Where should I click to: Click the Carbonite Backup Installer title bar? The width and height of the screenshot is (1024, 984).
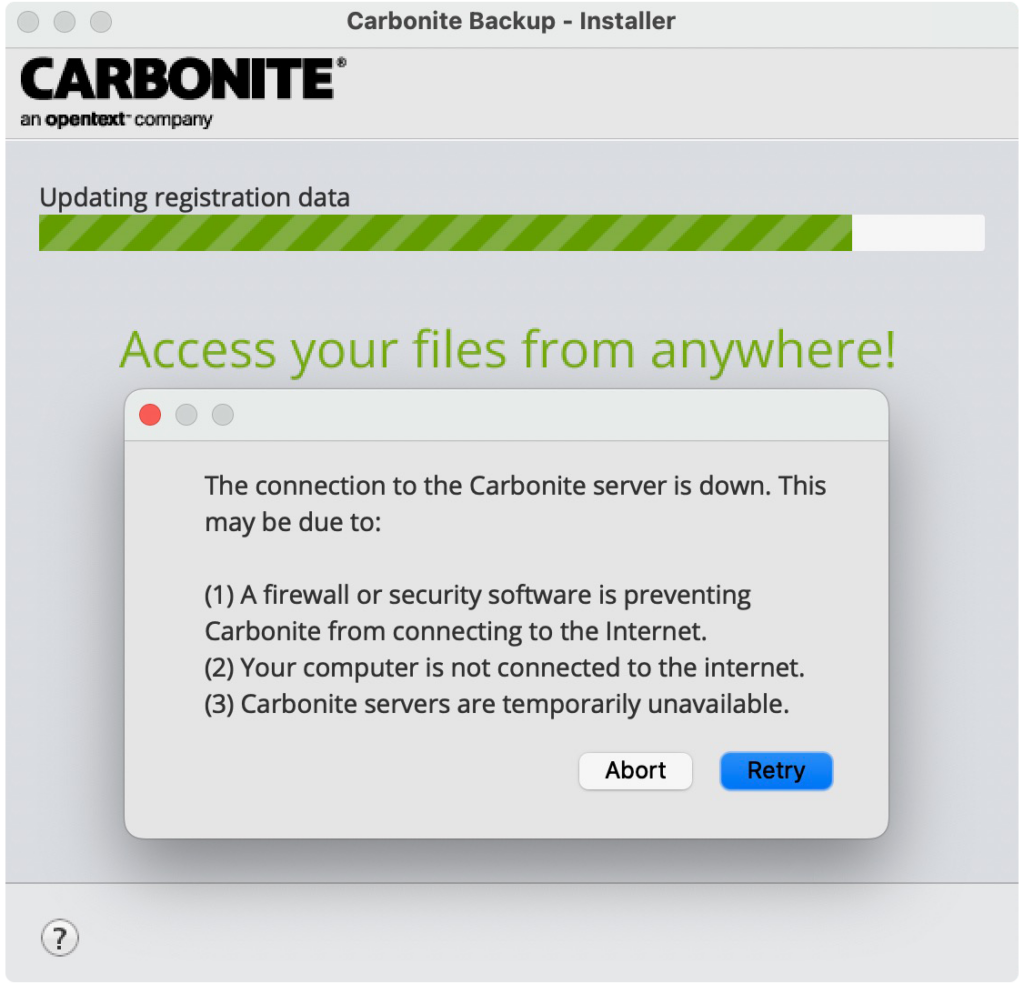510,21
